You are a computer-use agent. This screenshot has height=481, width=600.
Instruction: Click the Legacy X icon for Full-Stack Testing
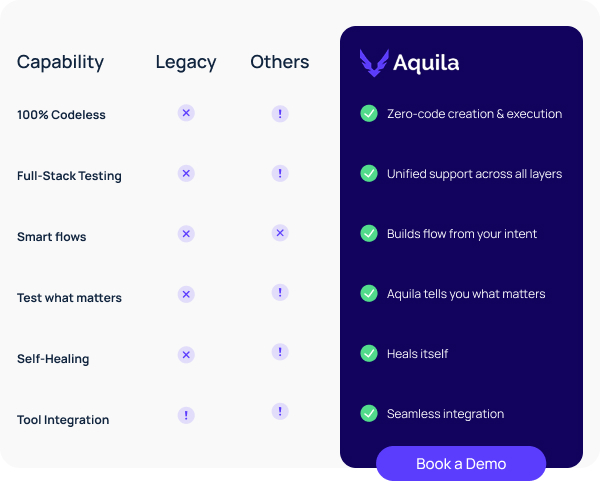pyautogui.click(x=186, y=173)
